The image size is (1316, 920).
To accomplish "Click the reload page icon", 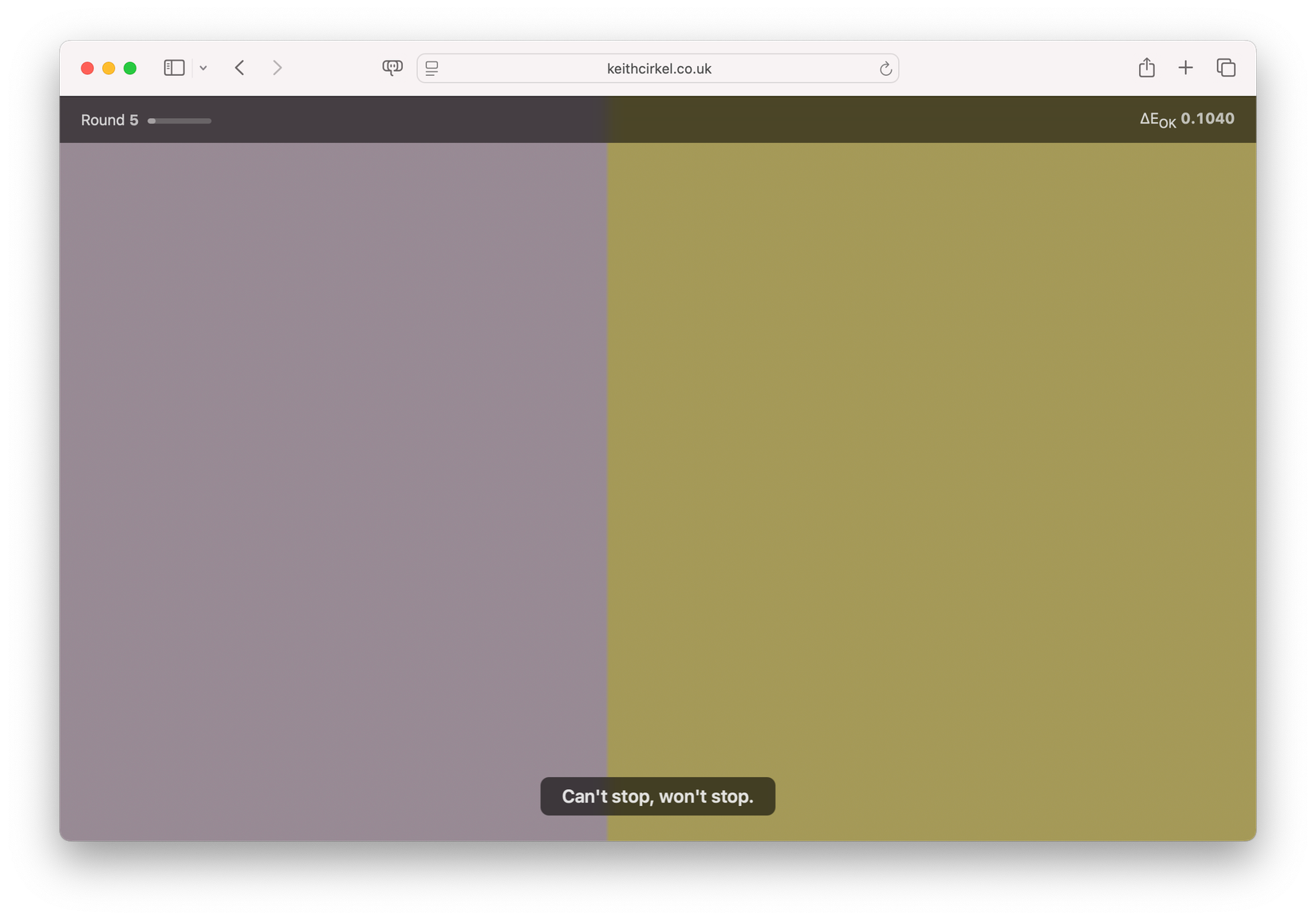I will coord(885,69).
